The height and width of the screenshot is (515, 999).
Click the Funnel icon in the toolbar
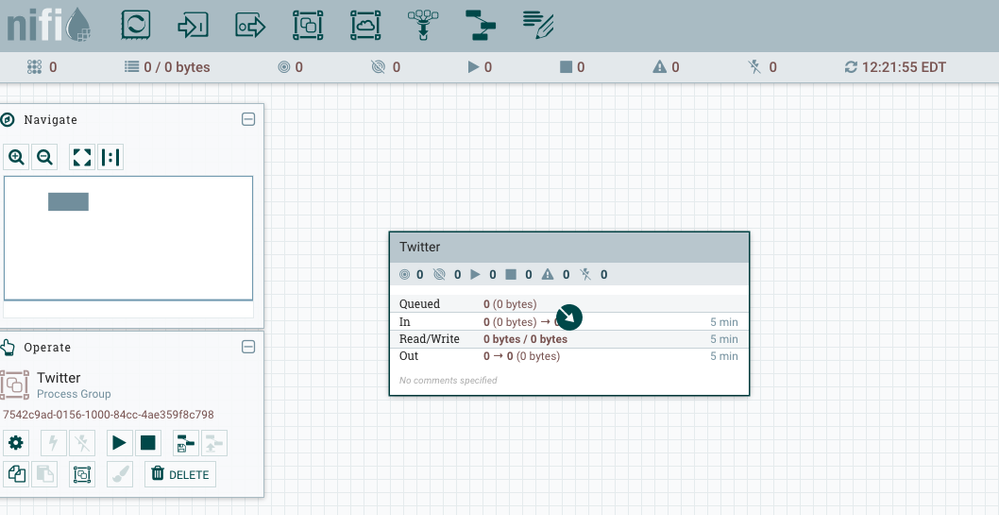tap(424, 25)
